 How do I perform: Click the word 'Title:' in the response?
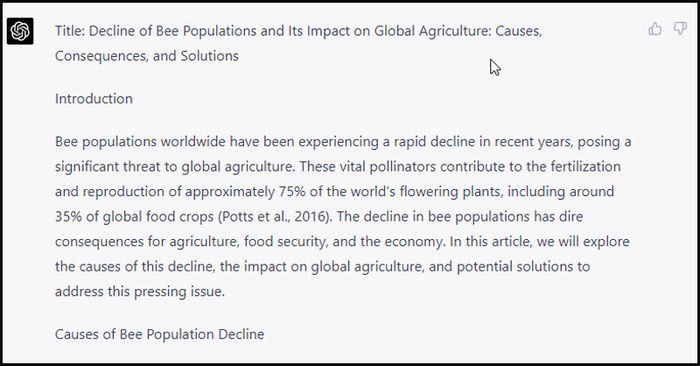(x=70, y=31)
